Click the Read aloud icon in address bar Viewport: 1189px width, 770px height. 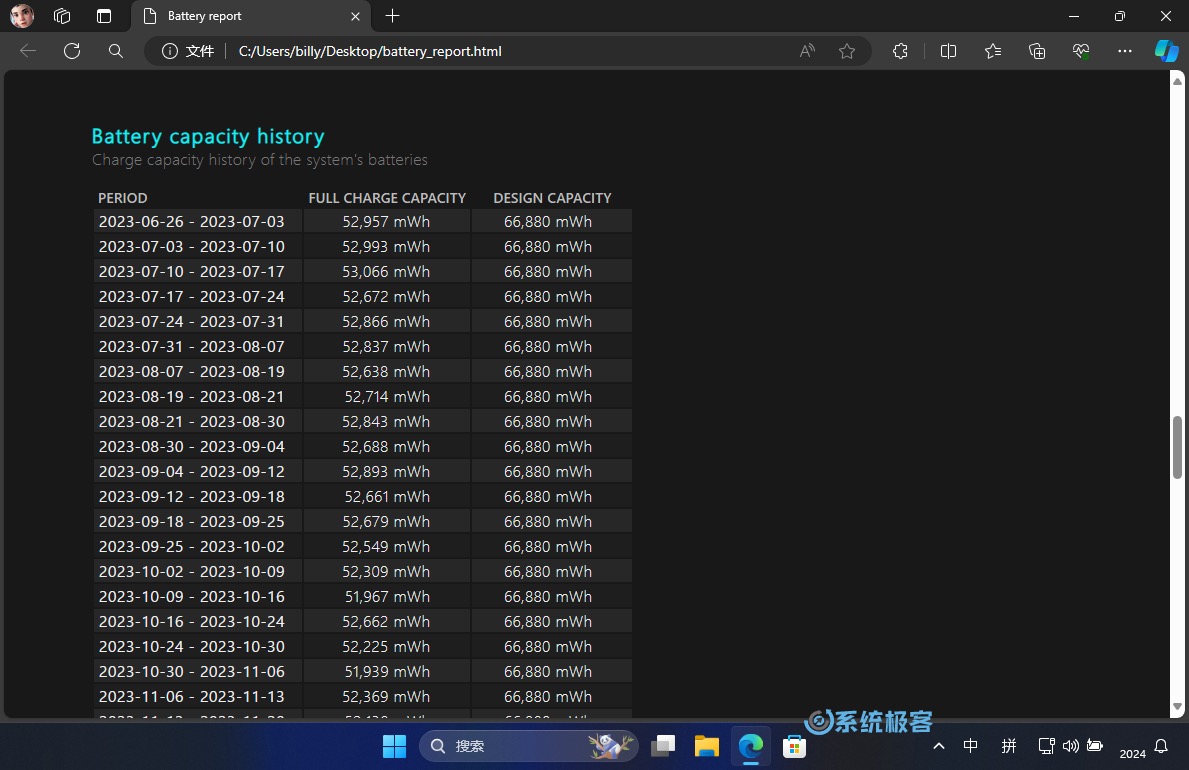click(x=807, y=51)
